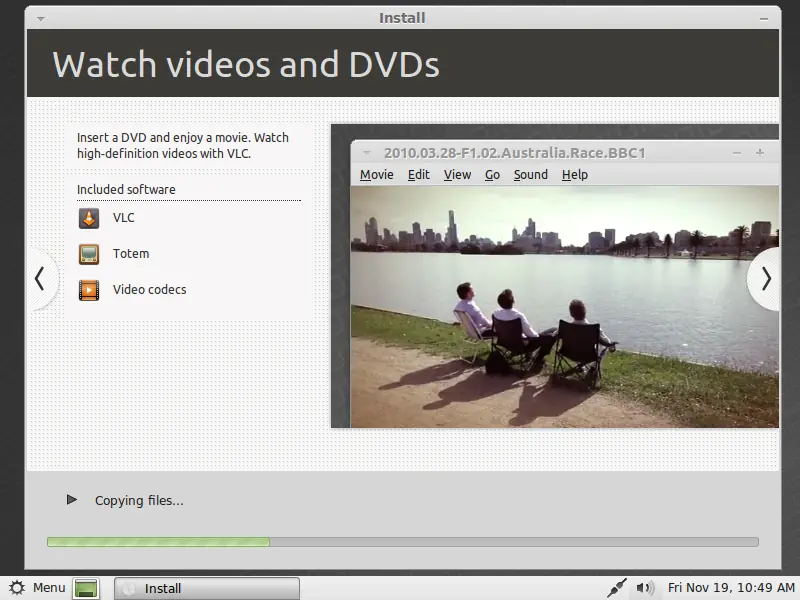Open the Movie menu in the slideshow player
800x600 pixels.
tap(377, 175)
